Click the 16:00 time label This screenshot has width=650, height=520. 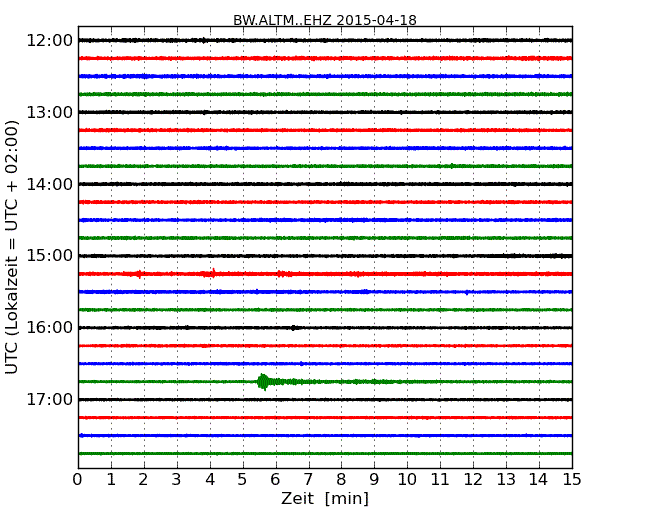pos(50,328)
